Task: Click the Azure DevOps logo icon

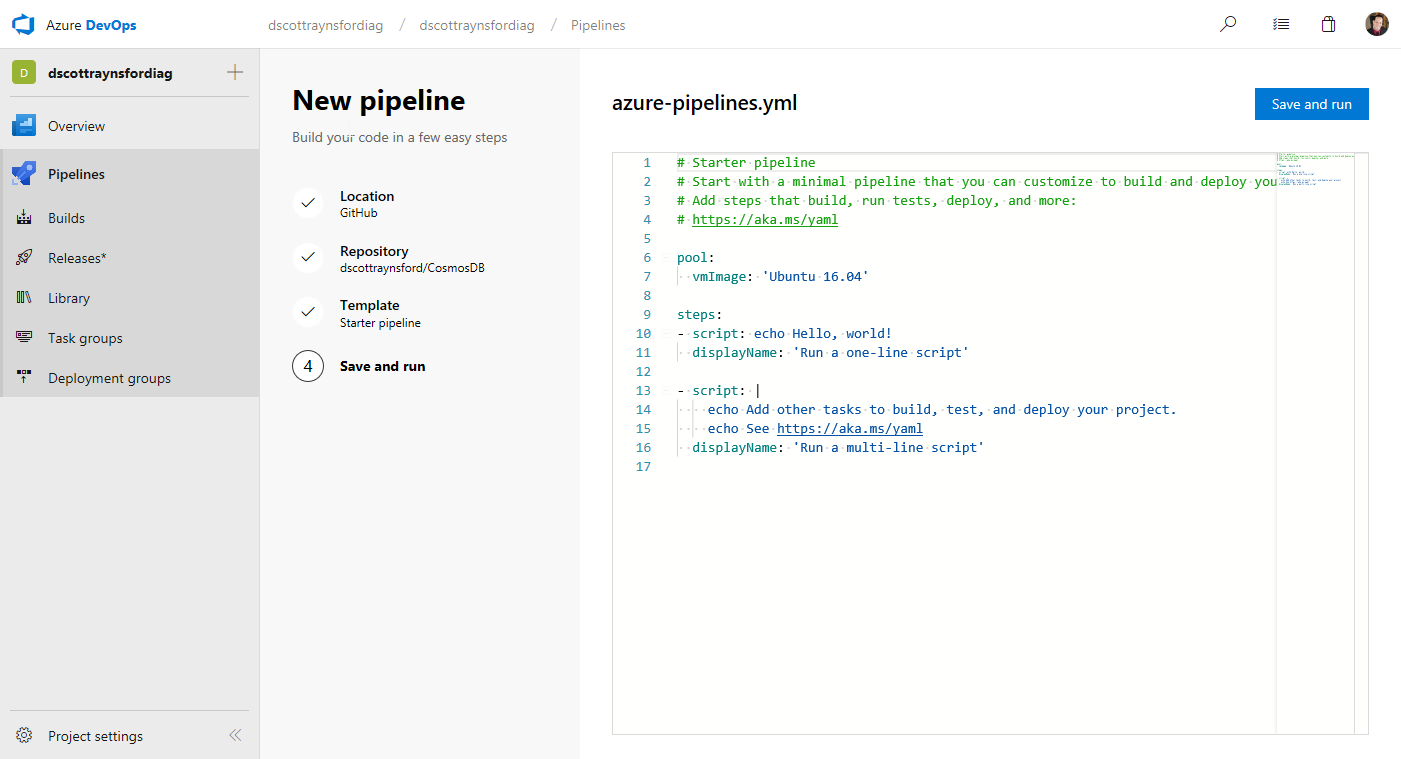Action: pos(24,25)
